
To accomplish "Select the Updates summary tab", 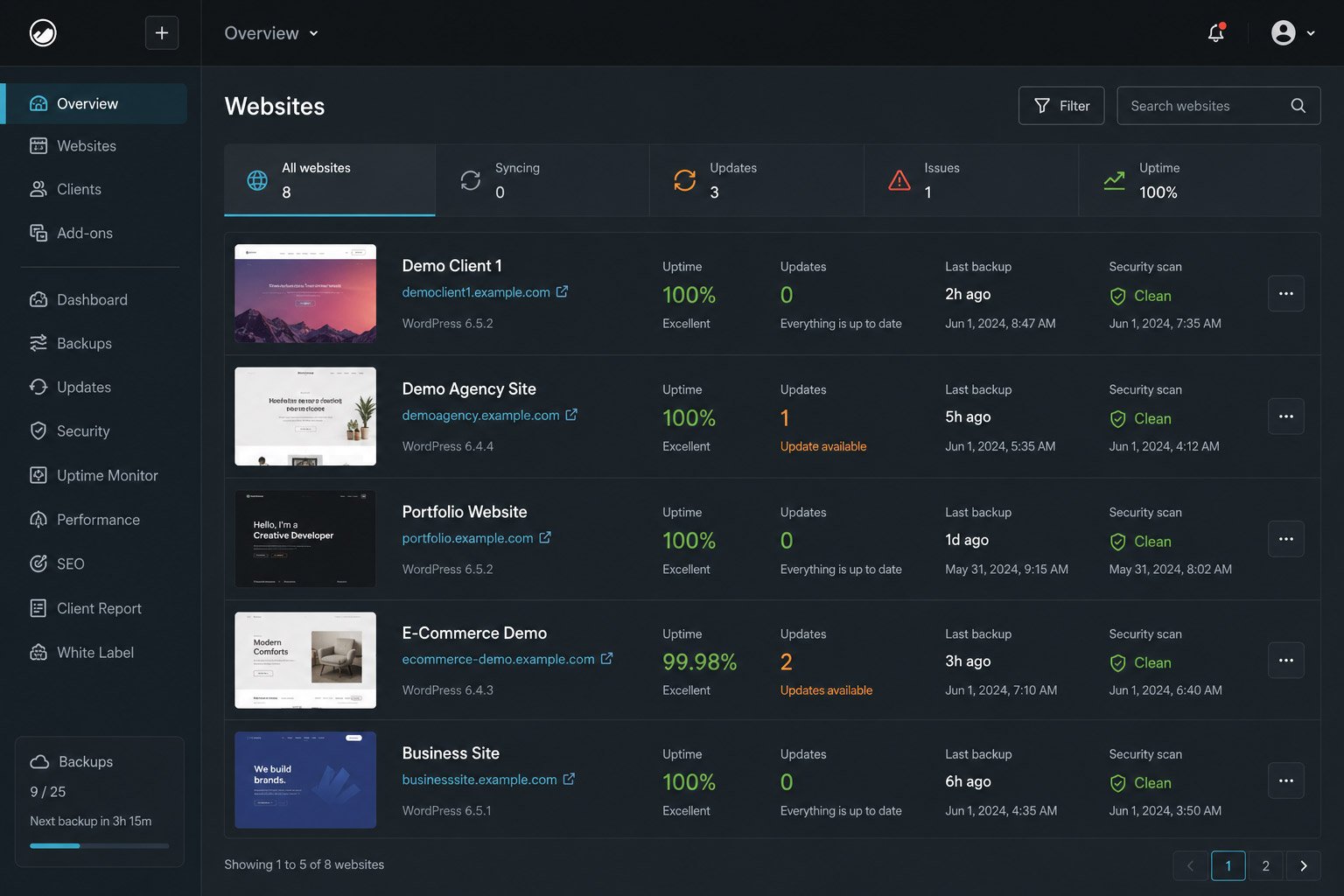I will [757, 180].
